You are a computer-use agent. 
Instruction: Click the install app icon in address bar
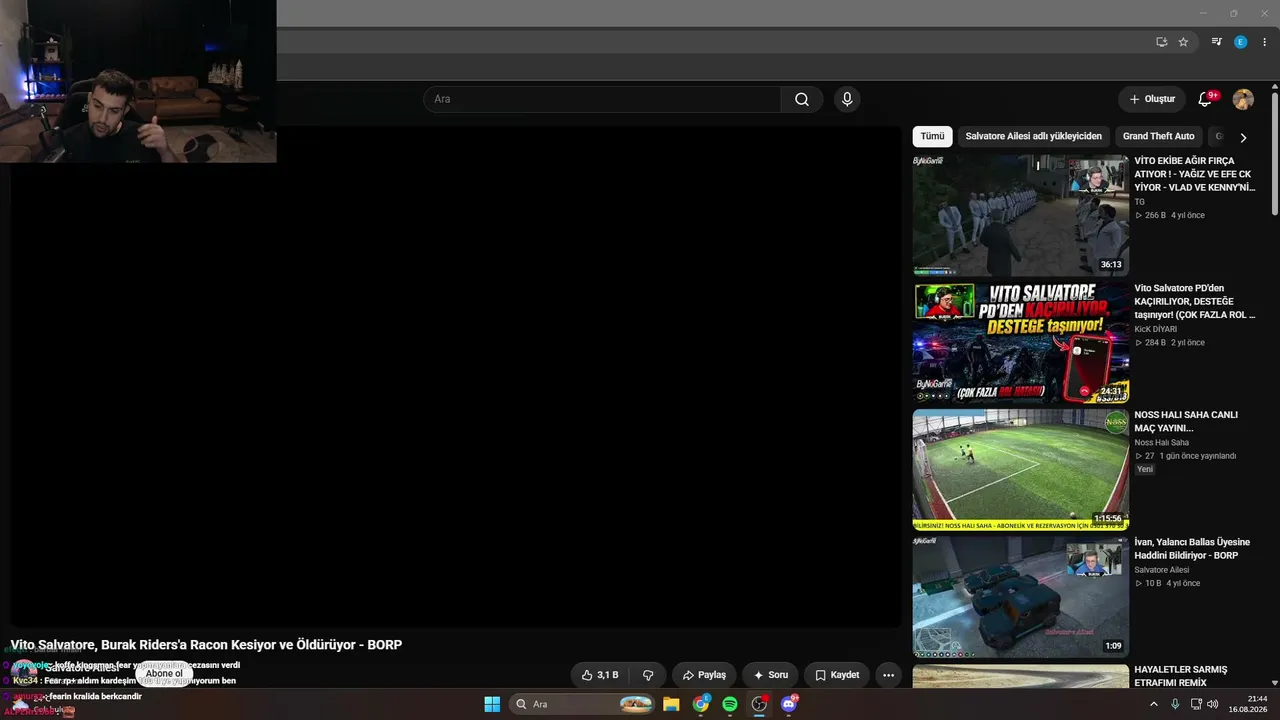[x=1161, y=42]
